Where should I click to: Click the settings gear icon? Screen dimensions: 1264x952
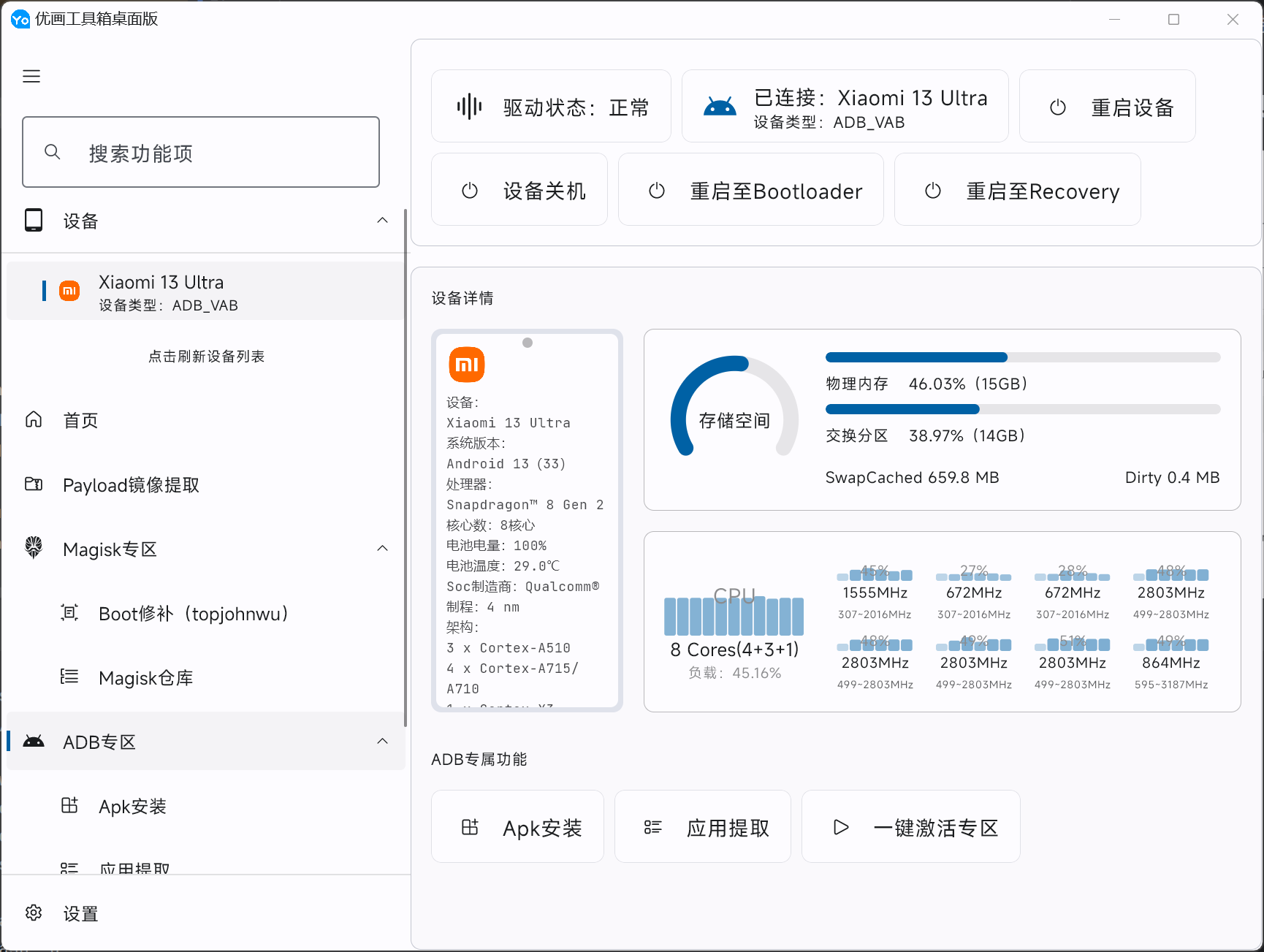[34, 913]
